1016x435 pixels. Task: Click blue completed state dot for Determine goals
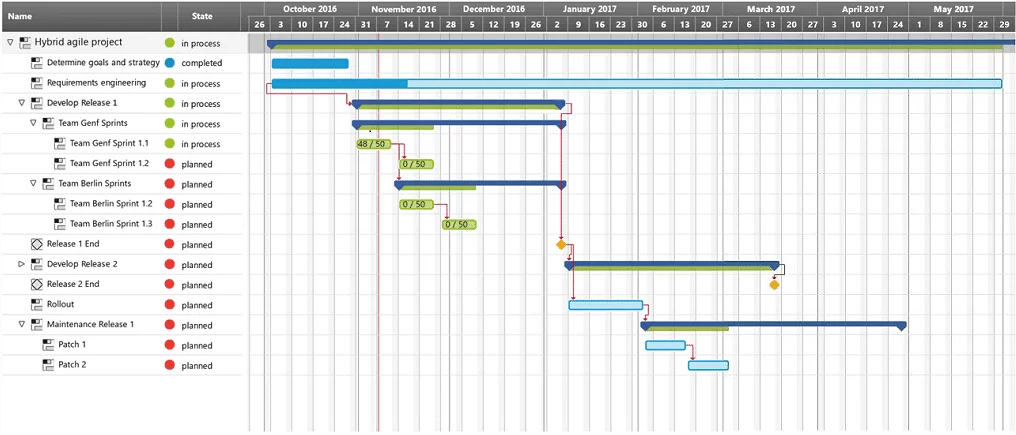click(170, 64)
